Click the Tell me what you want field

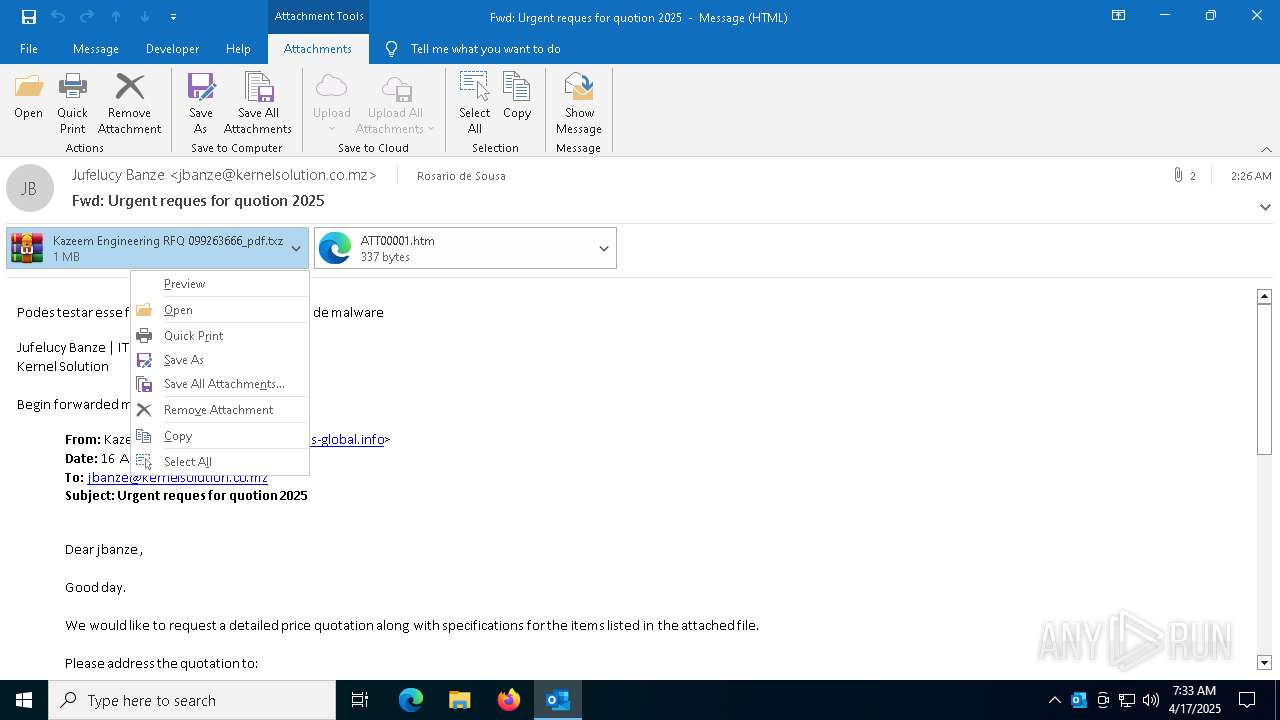click(485, 49)
